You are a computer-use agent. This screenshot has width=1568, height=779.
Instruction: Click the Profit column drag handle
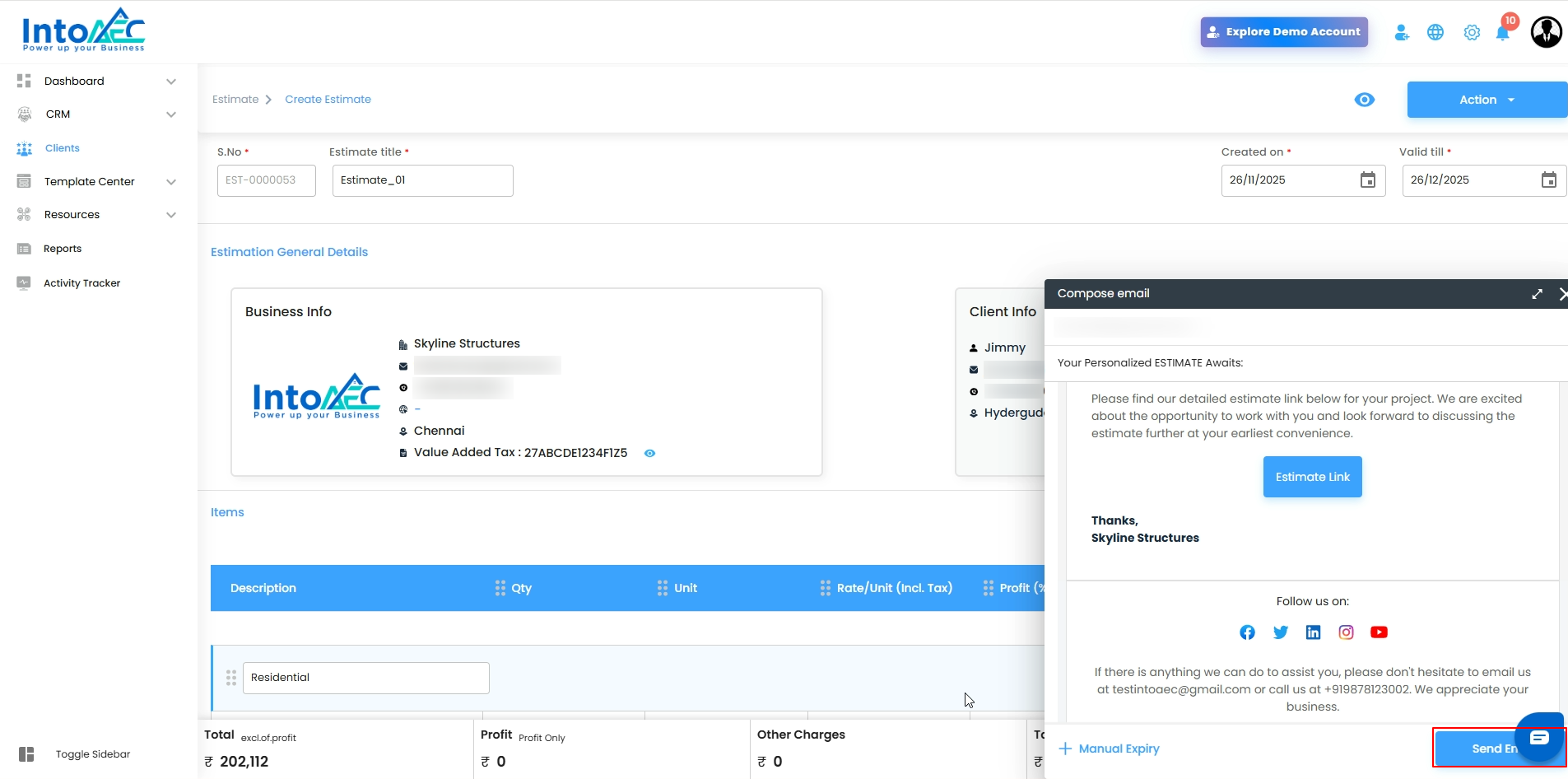tap(989, 588)
